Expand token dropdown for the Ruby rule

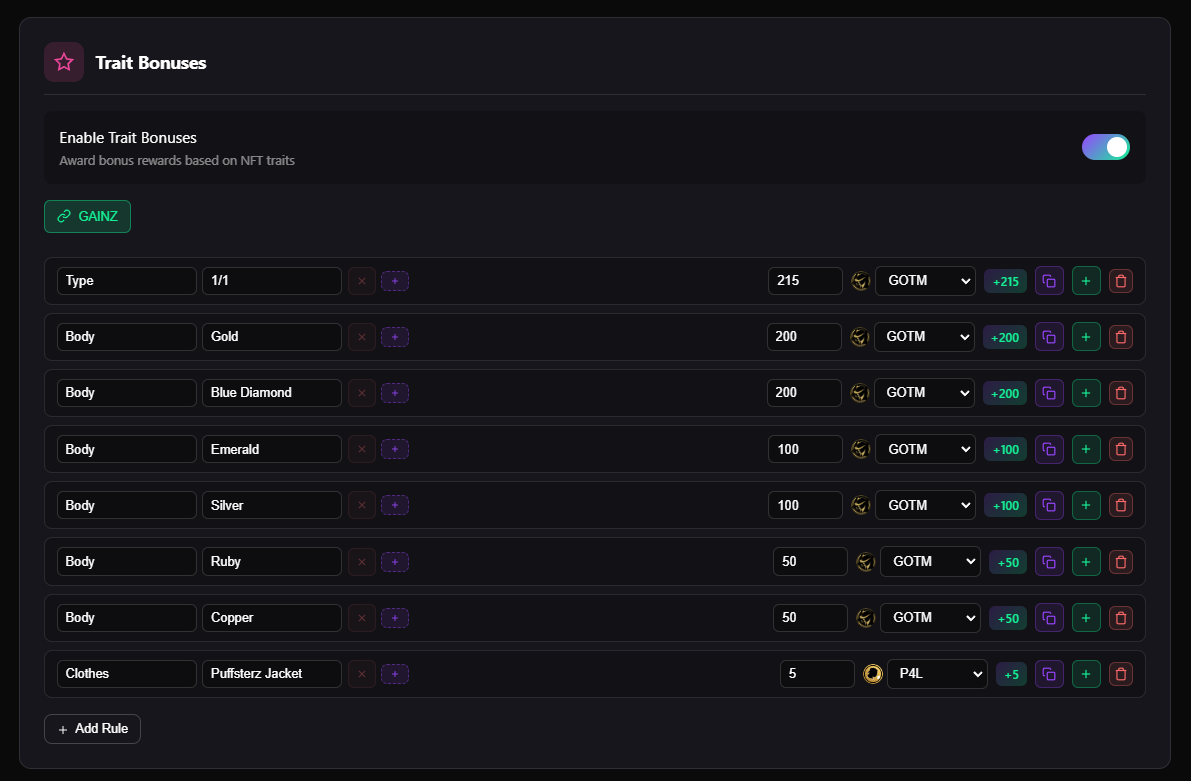pyautogui.click(x=929, y=562)
